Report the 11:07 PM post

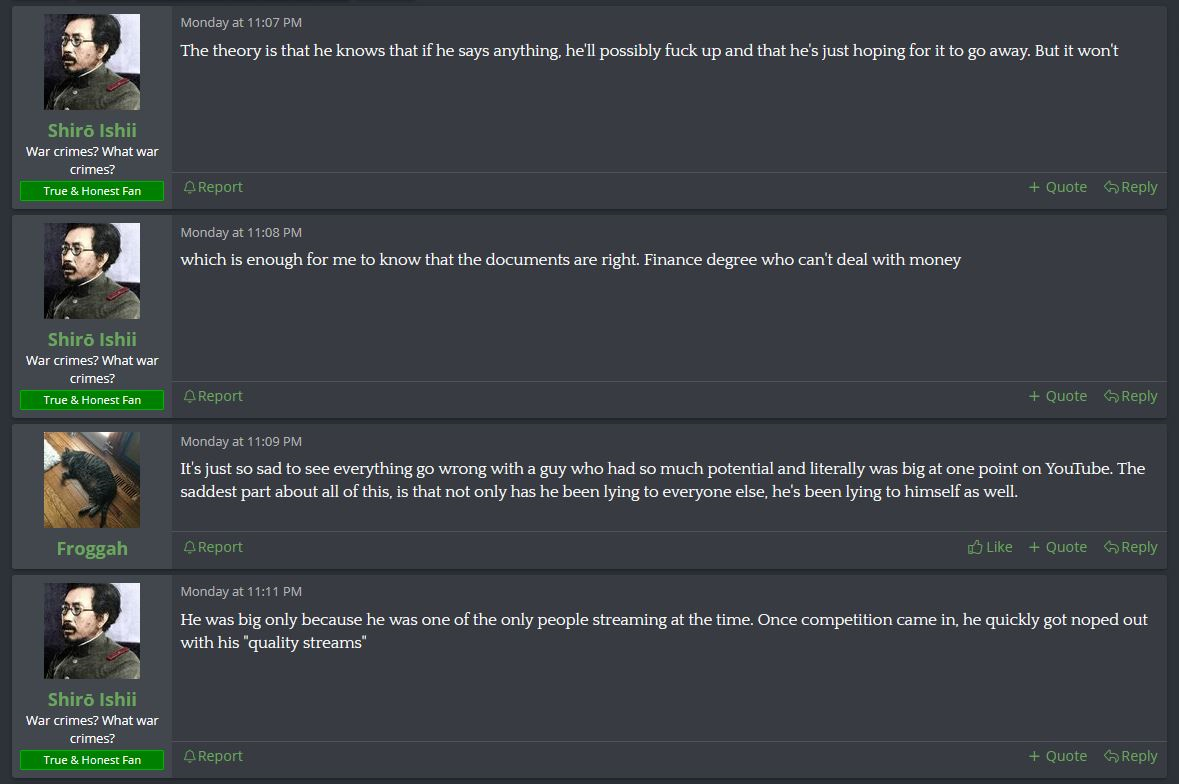[x=213, y=187]
